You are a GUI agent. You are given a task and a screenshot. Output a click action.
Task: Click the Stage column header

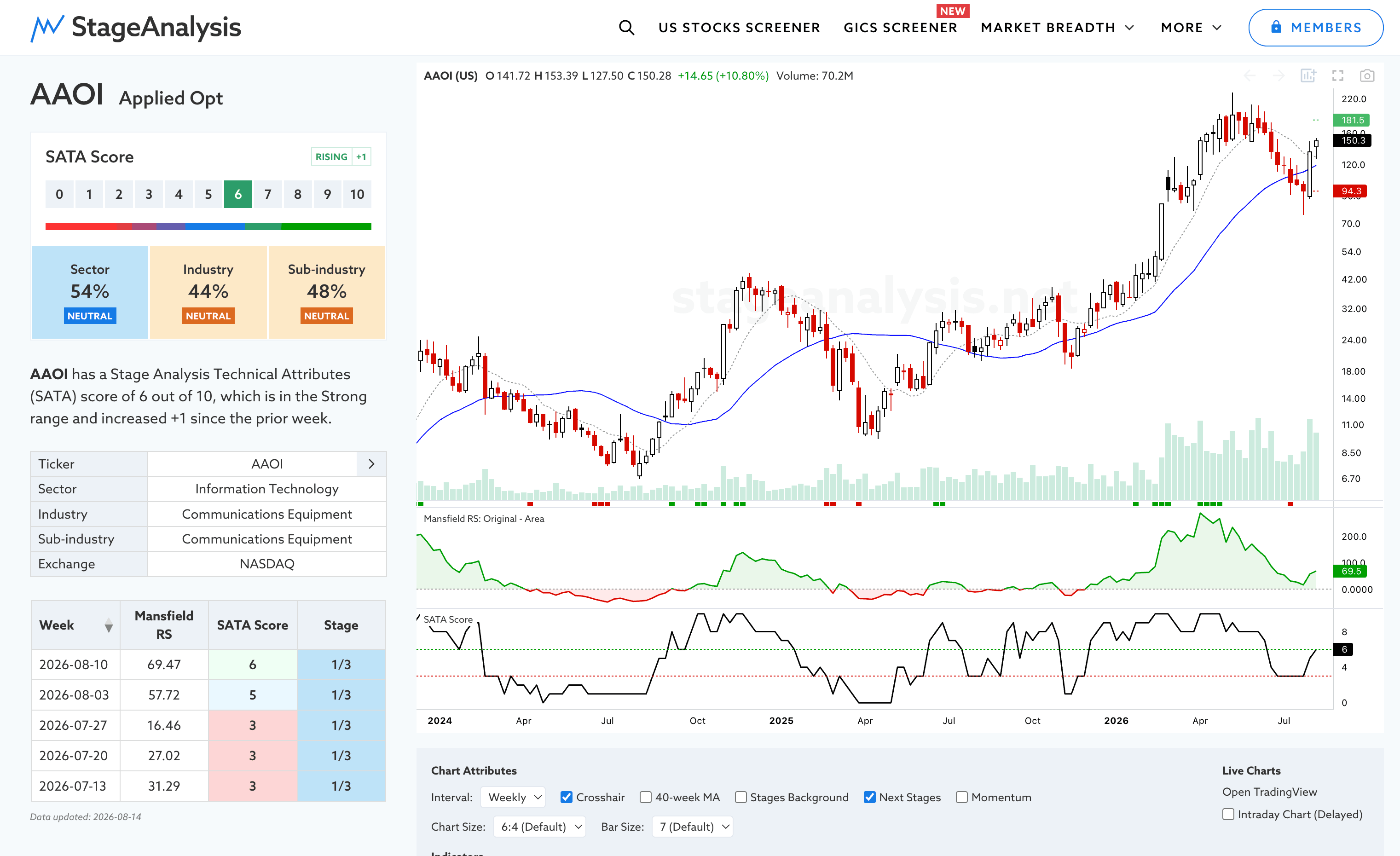341,625
